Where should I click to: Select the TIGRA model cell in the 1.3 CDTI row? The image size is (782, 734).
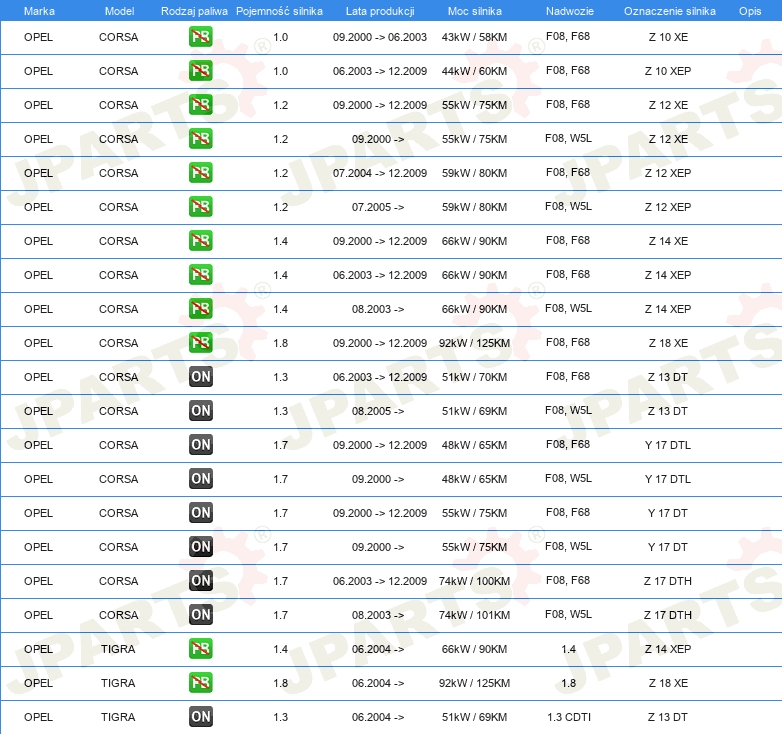tap(118, 717)
